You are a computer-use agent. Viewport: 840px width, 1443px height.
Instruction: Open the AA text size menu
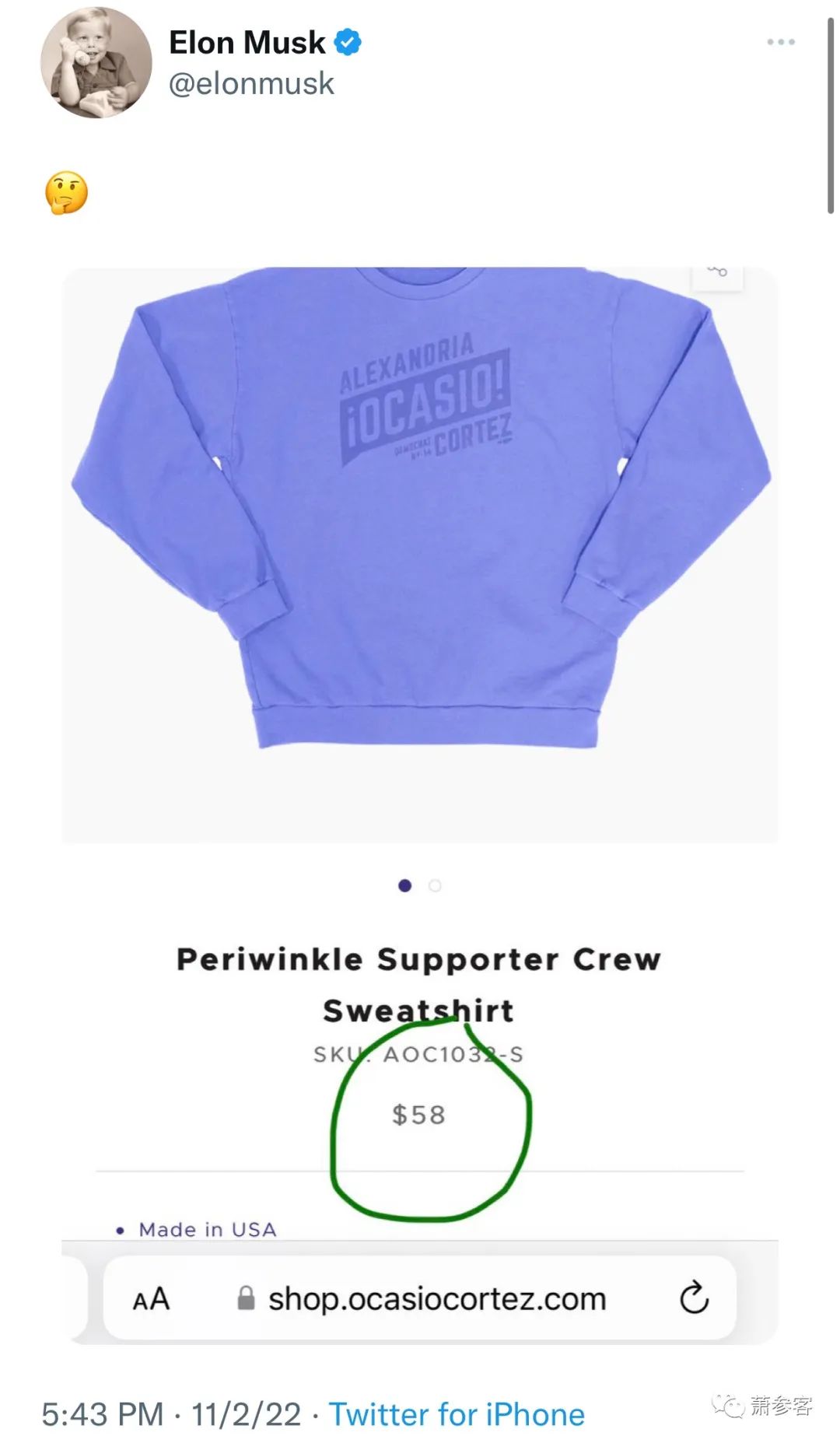tap(151, 1298)
